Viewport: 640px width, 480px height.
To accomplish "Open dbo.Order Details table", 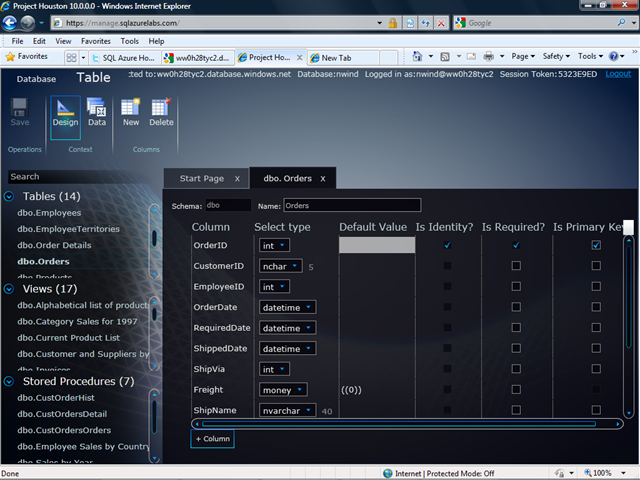I will pos(54,245).
